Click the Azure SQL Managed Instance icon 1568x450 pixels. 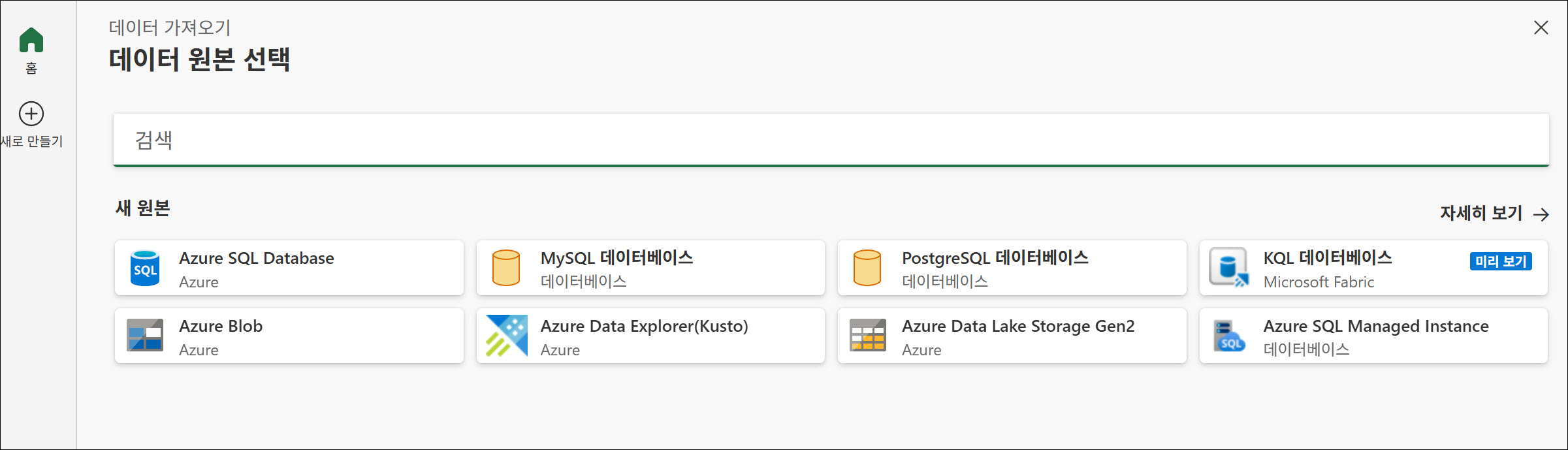1229,336
